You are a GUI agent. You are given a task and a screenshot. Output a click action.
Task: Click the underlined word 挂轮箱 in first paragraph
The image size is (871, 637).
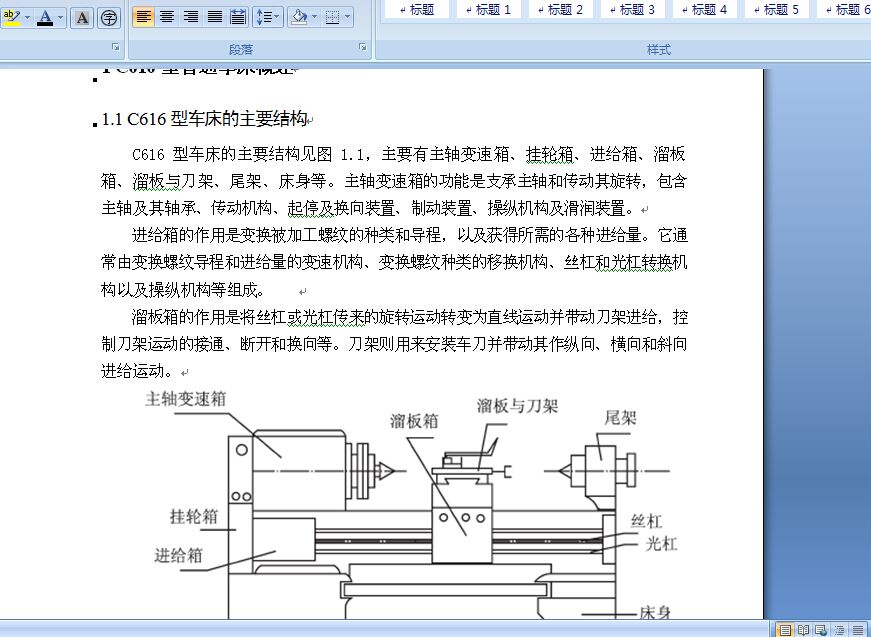[549, 154]
